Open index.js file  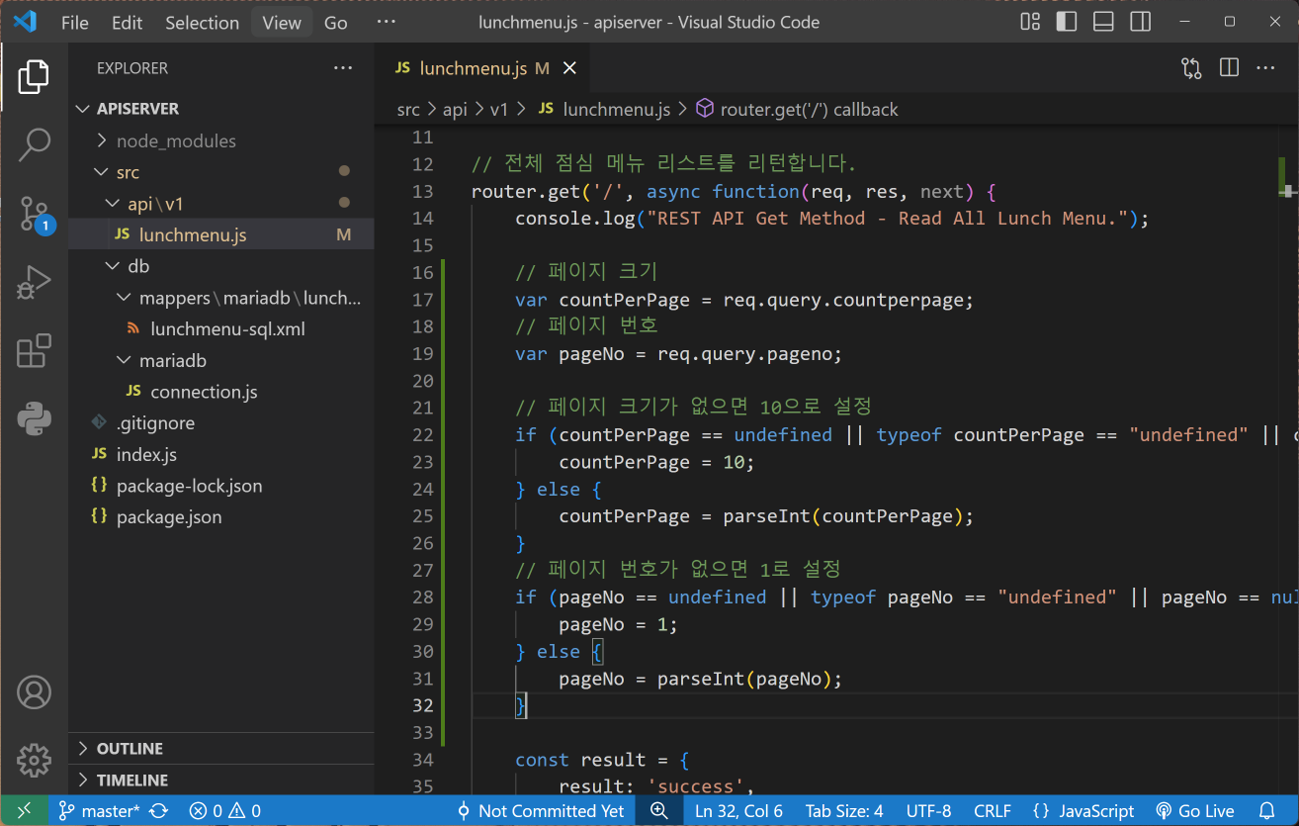[x=221, y=454]
